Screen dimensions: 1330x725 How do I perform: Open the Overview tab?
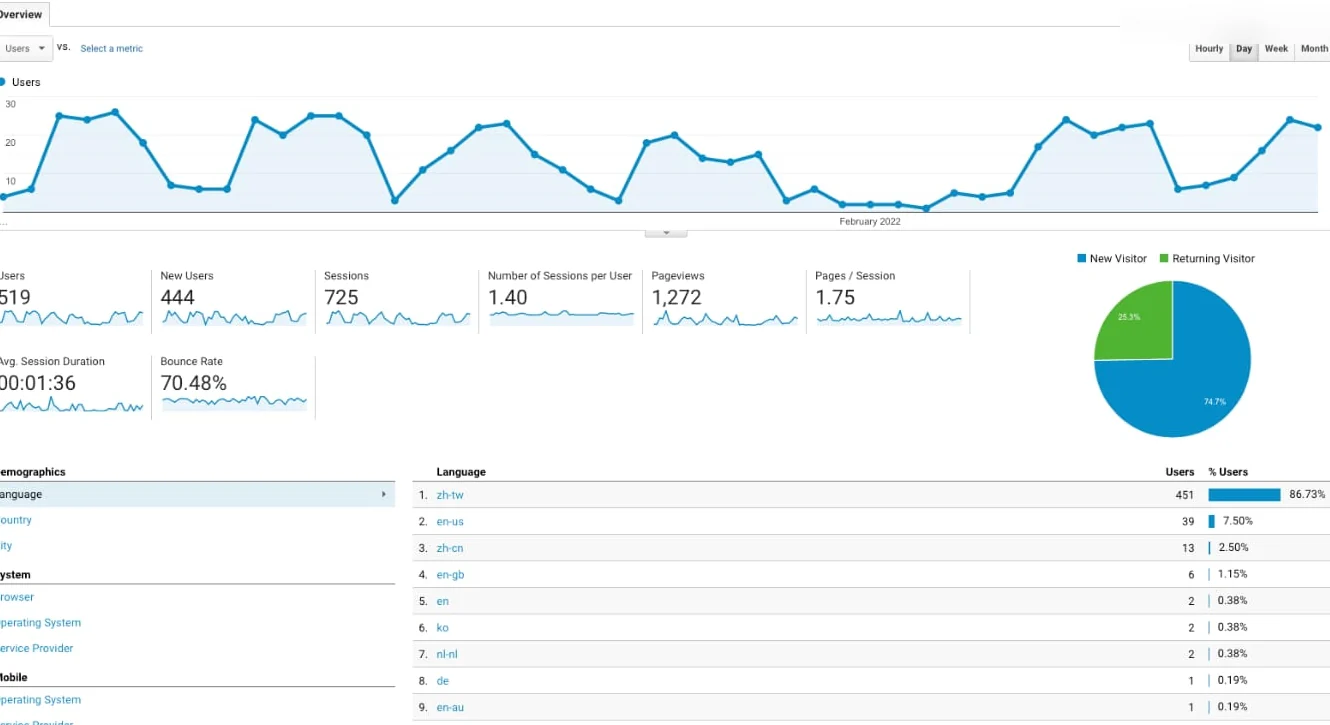[22, 14]
